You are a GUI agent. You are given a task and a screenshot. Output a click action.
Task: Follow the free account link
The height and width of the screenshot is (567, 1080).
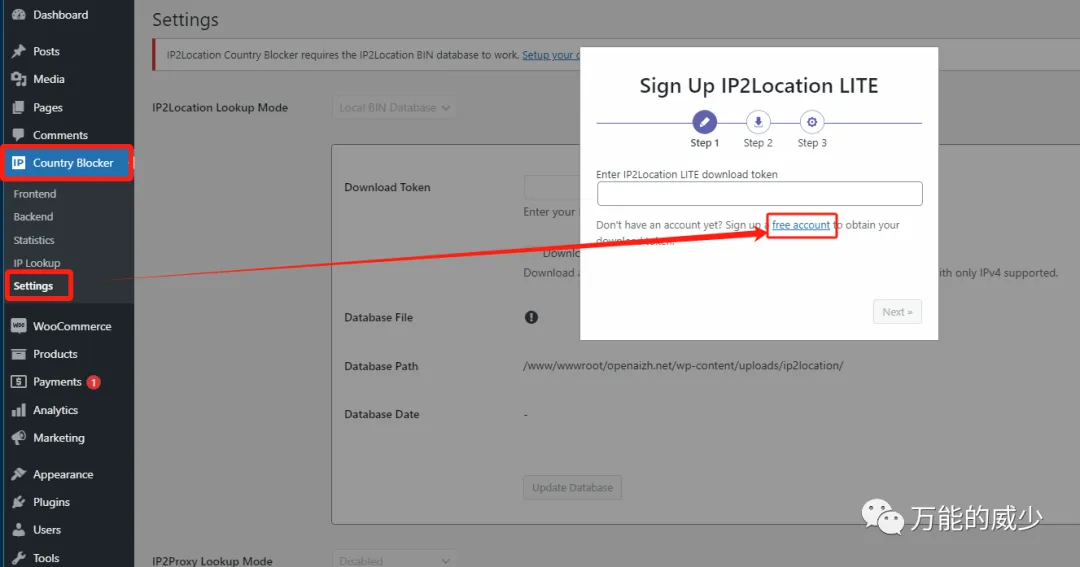pyautogui.click(x=800, y=225)
